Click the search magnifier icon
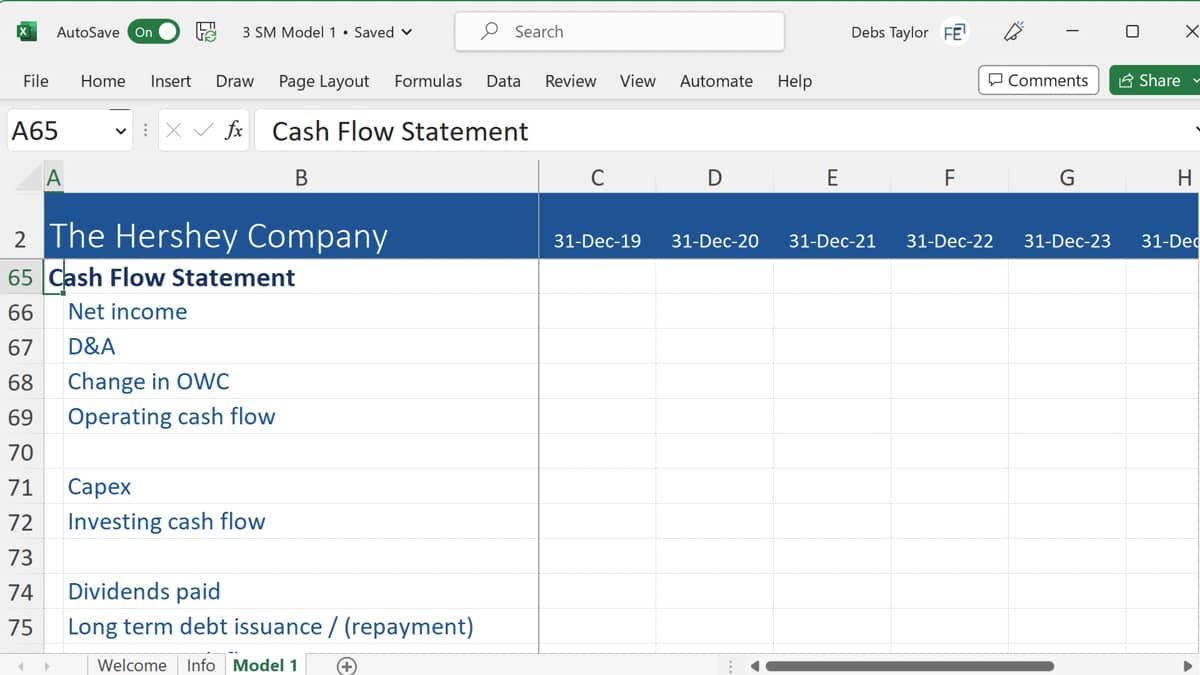The width and height of the screenshot is (1200, 675). 490,32
